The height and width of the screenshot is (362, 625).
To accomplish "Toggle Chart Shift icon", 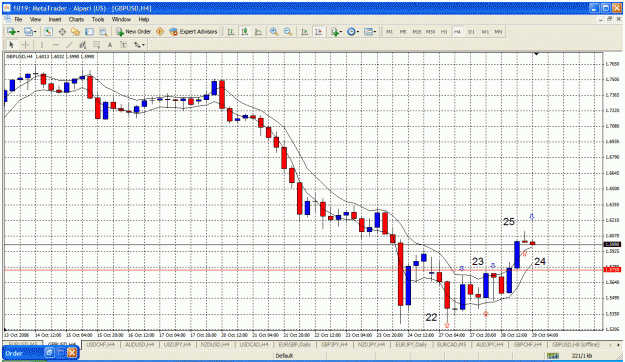I will tap(318, 31).
